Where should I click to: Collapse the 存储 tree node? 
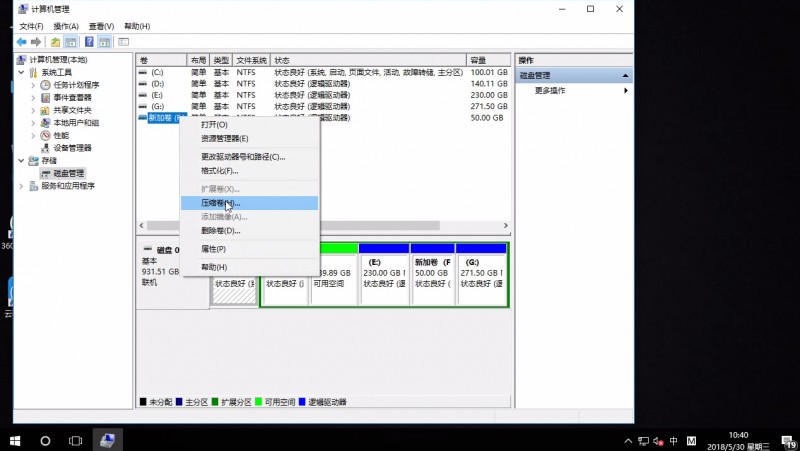point(21,161)
